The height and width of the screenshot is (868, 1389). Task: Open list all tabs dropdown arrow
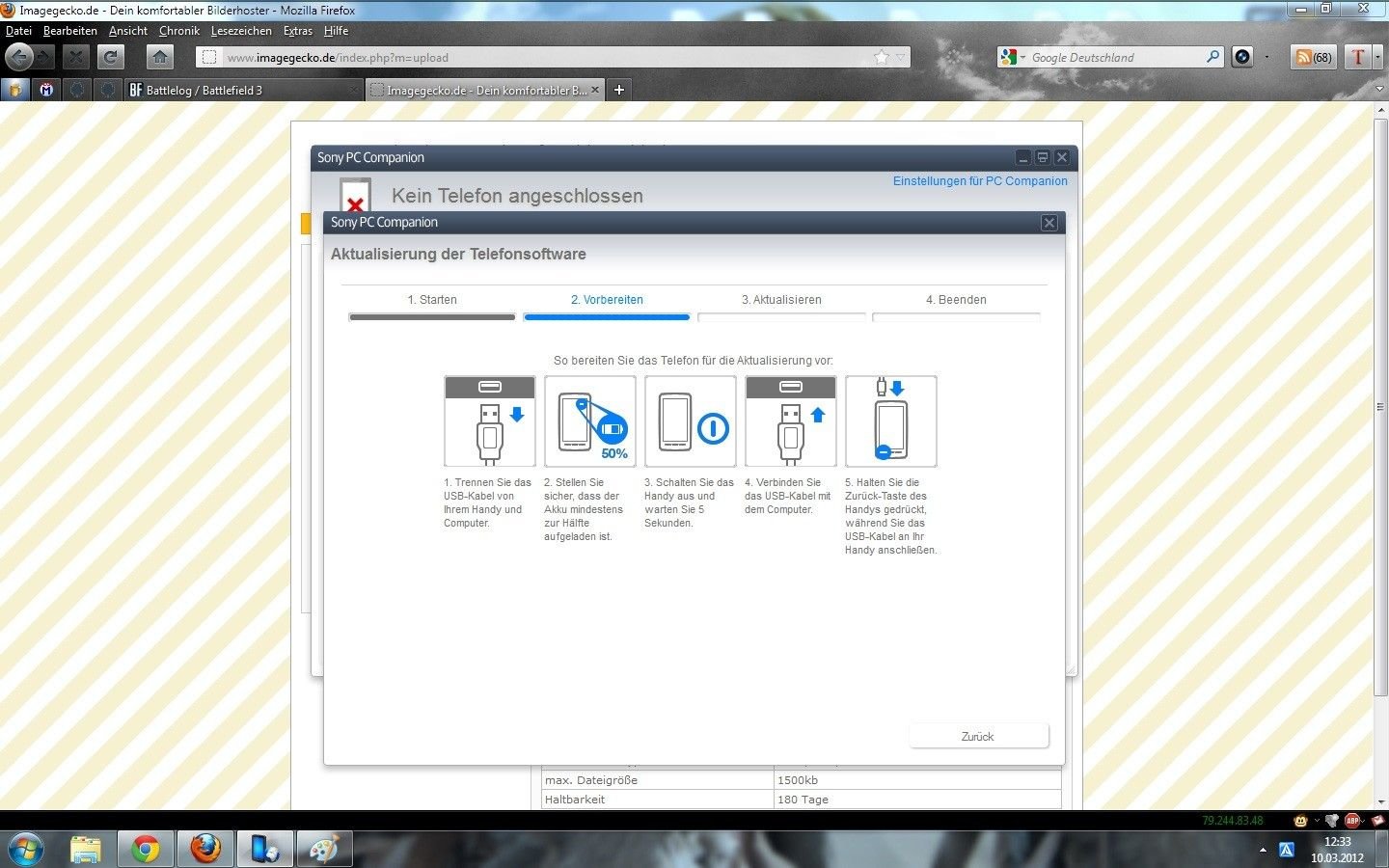point(1378,90)
